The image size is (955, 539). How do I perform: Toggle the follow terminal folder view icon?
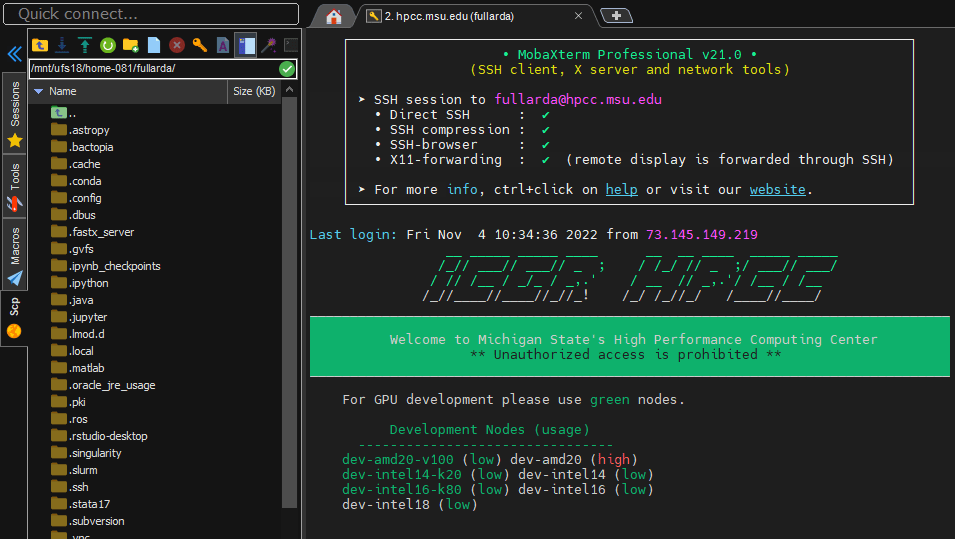pyautogui.click(x=246, y=45)
